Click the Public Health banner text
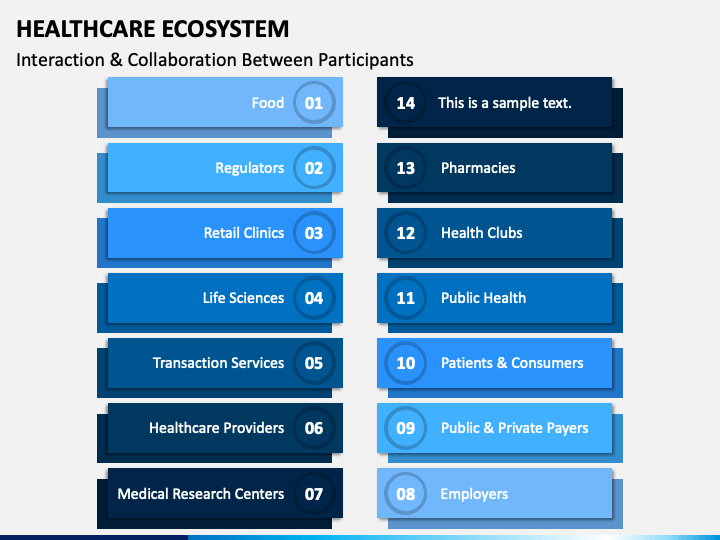Screen dimensions: 720x540 [x=484, y=298]
